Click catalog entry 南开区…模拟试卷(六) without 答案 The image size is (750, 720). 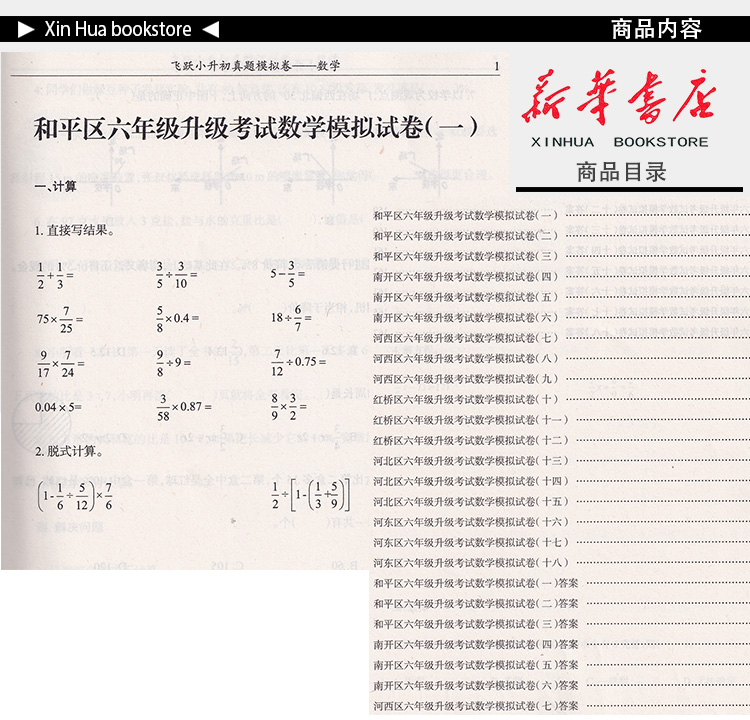coord(465,318)
